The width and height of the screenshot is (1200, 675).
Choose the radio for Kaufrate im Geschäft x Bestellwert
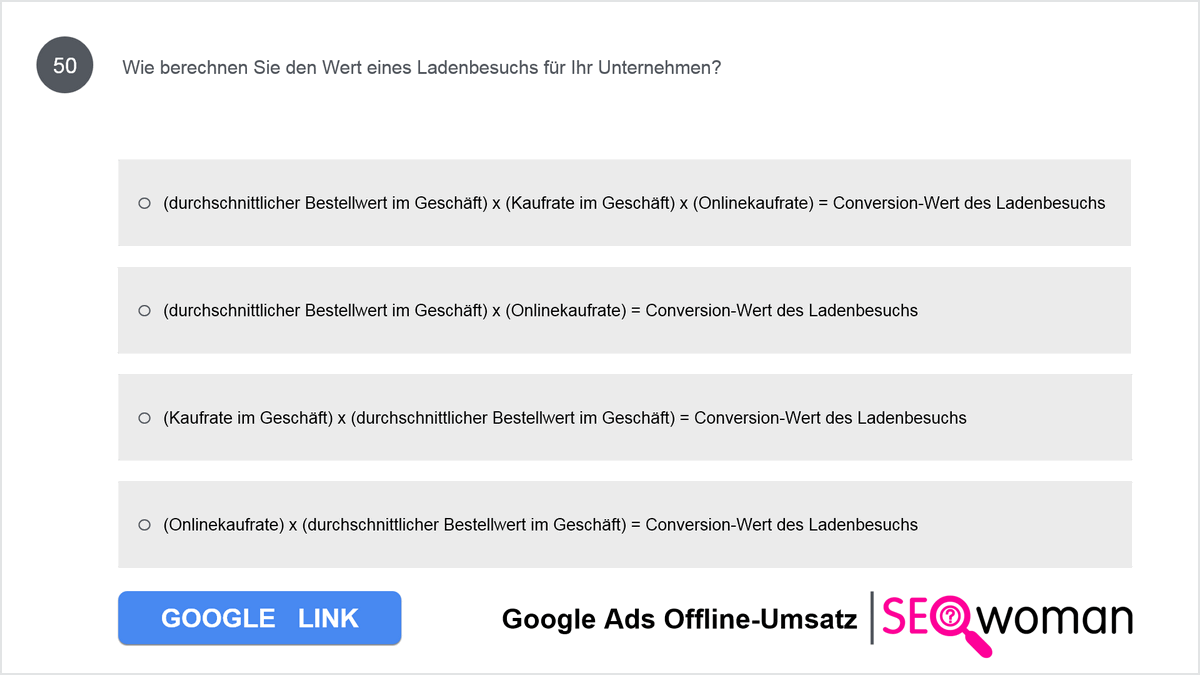144,418
